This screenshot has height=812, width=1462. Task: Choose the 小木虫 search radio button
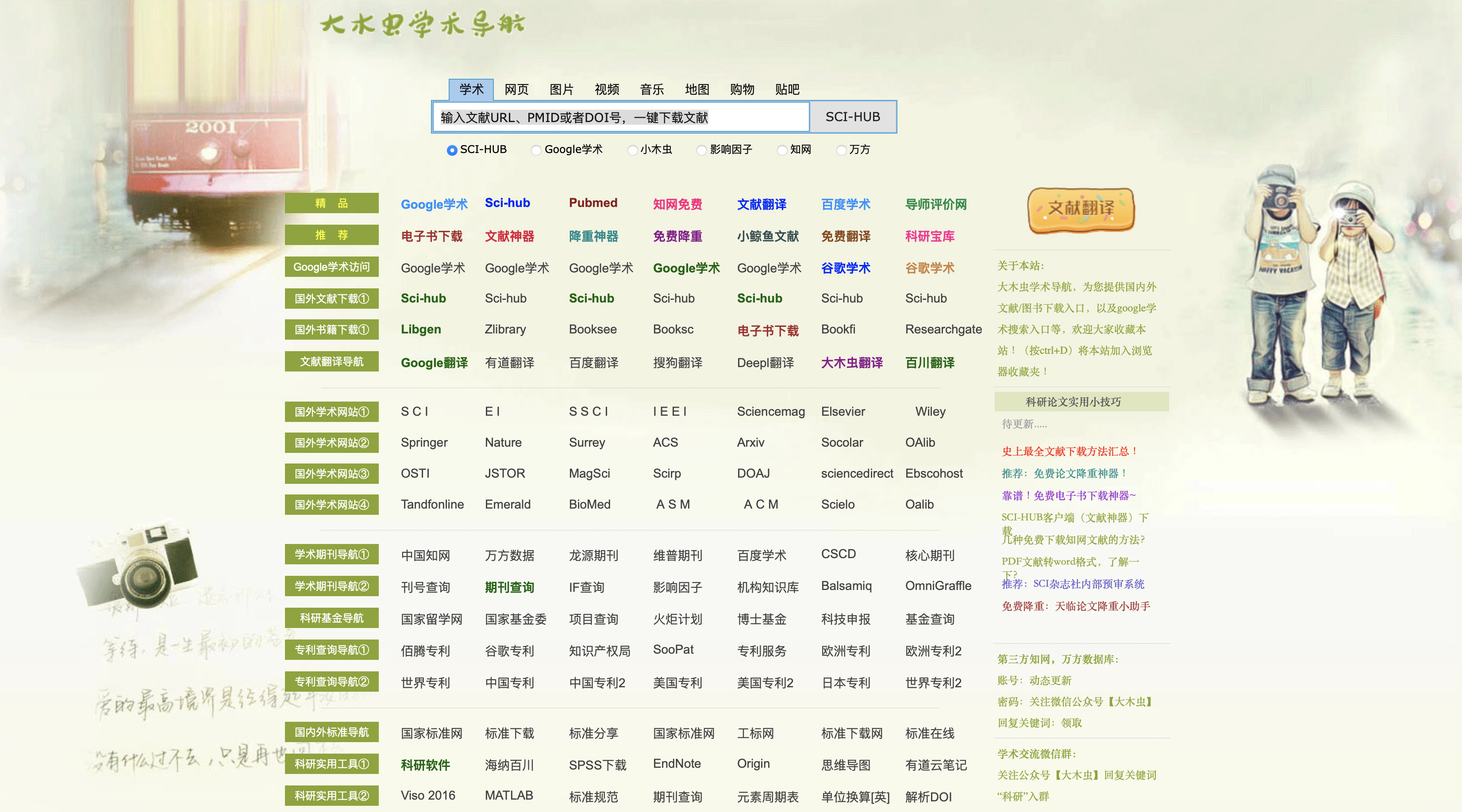tap(632, 150)
